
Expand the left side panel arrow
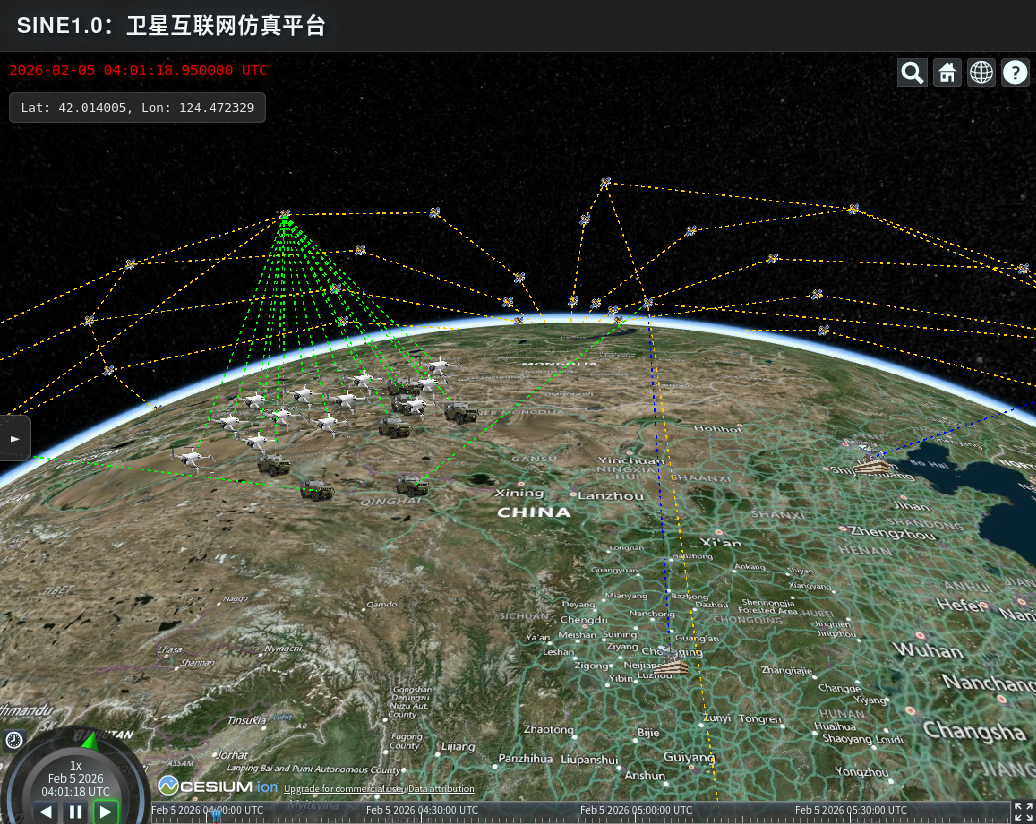(x=15, y=438)
